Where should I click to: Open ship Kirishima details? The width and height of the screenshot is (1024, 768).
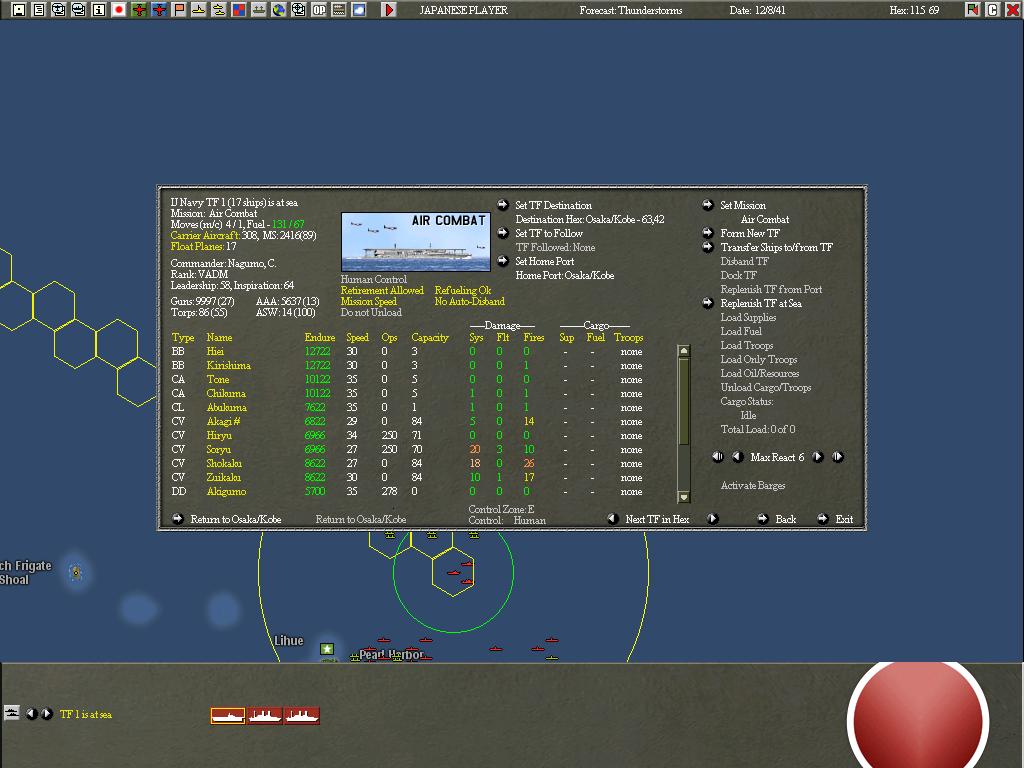coord(229,365)
